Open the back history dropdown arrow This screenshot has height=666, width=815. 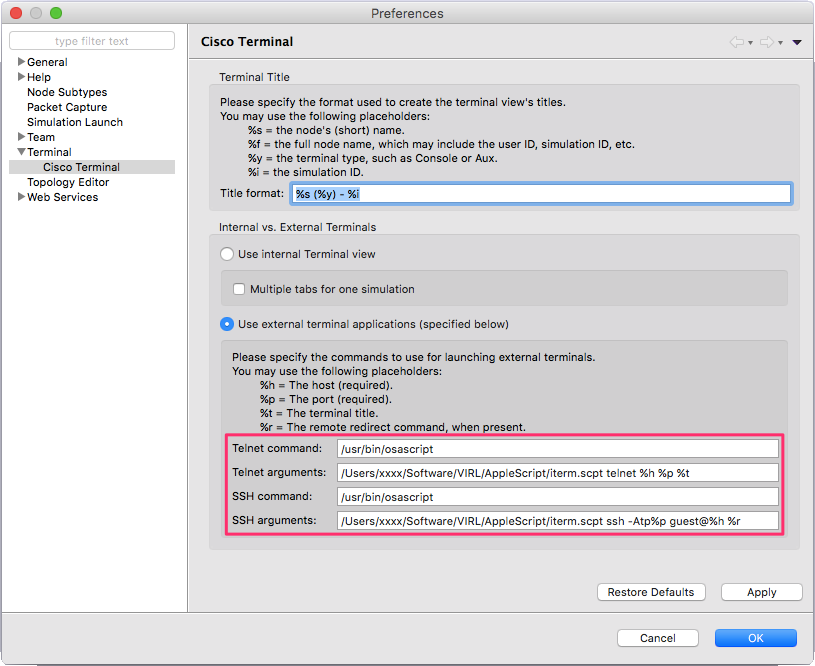pos(751,43)
